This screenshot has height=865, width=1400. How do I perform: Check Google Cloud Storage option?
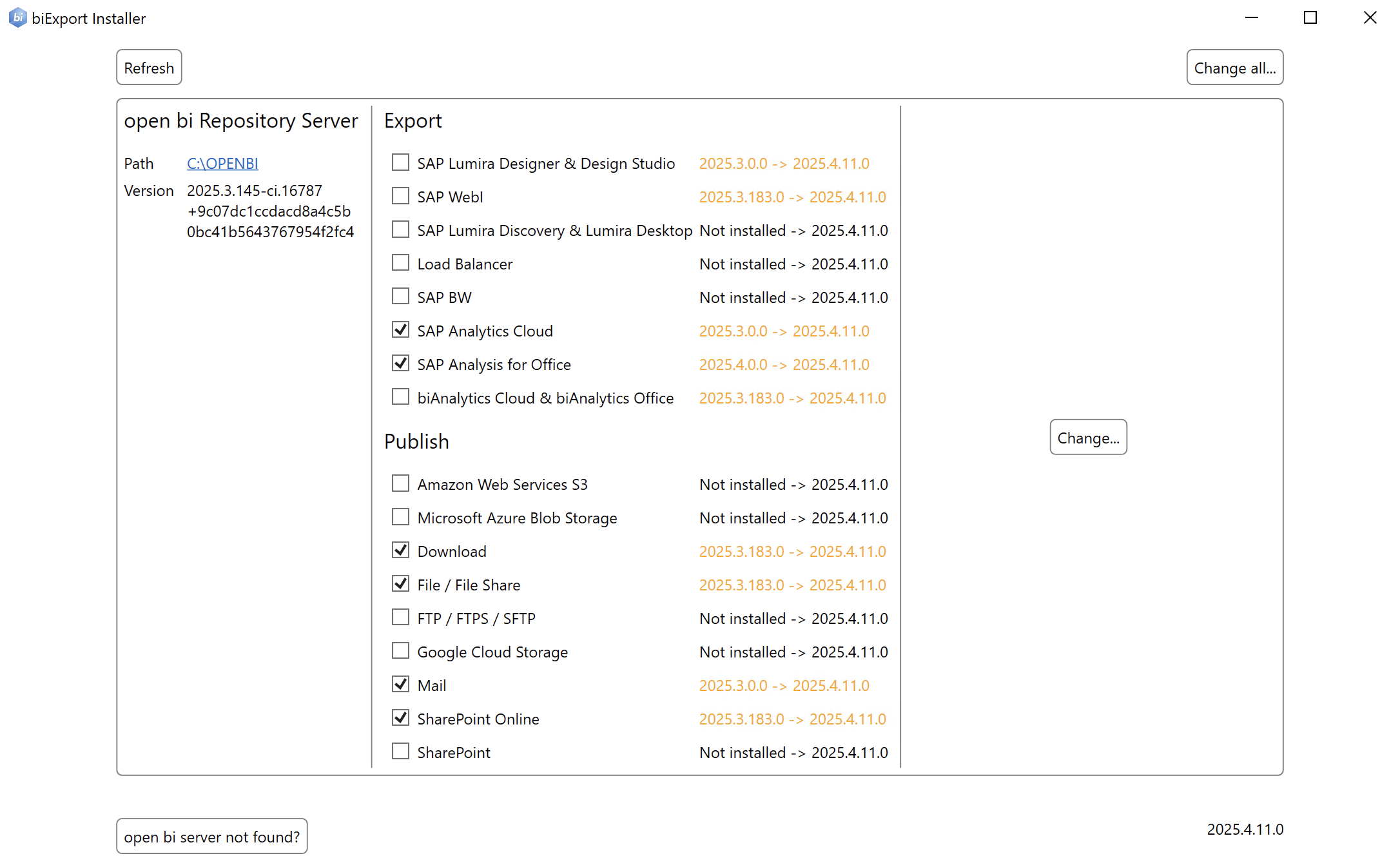400,651
